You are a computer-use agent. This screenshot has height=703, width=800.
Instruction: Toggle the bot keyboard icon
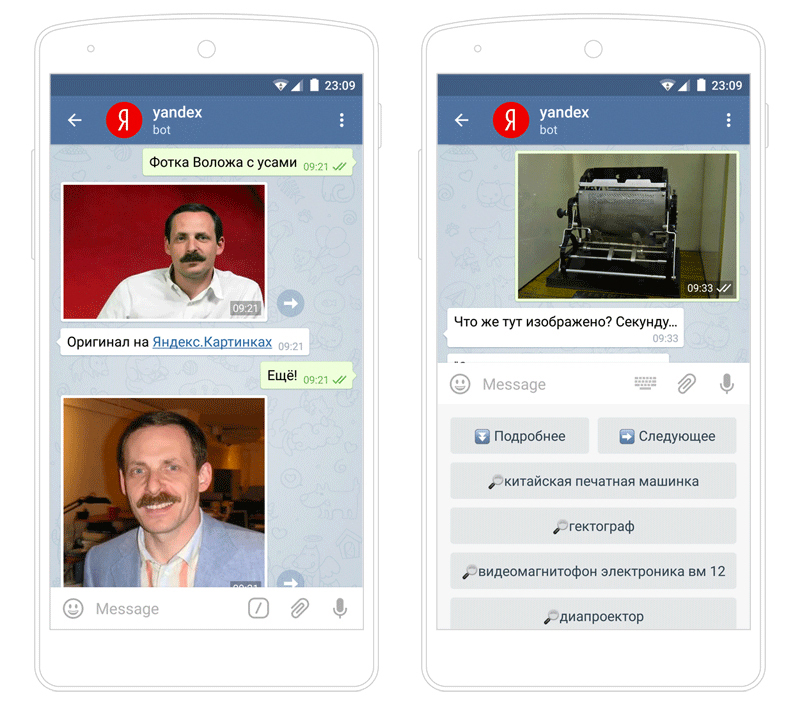coord(645,383)
